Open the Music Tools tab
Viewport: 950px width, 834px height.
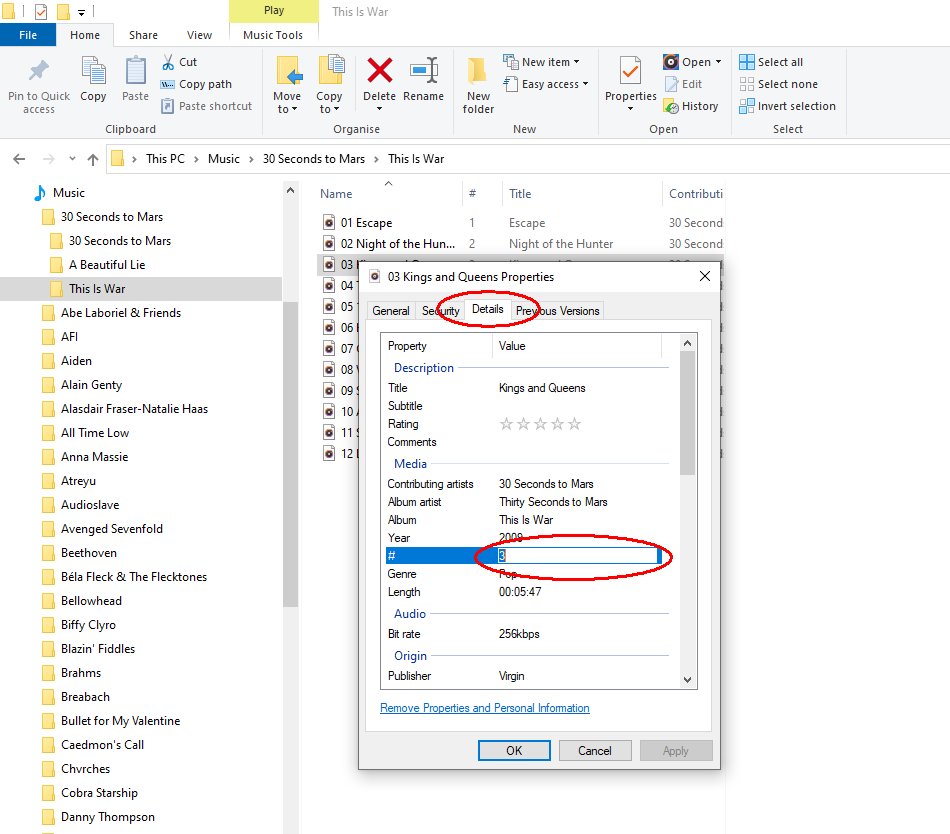pos(273,35)
